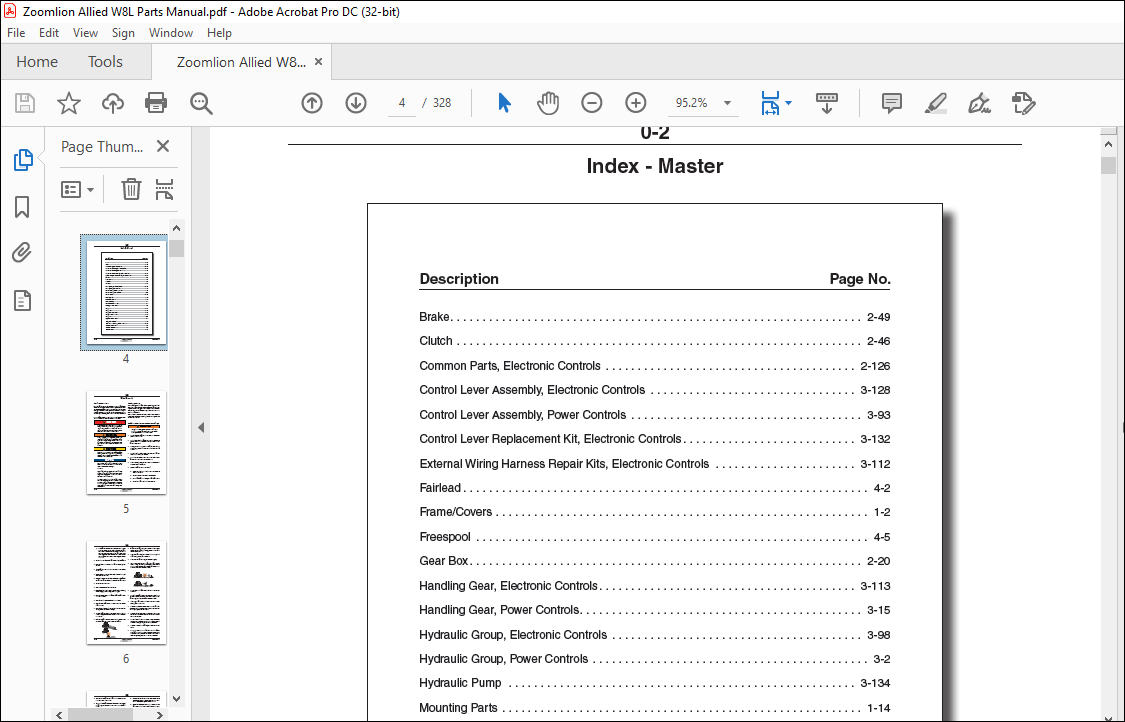Click the Brake index entry
The height and width of the screenshot is (722, 1125).
coord(654,317)
